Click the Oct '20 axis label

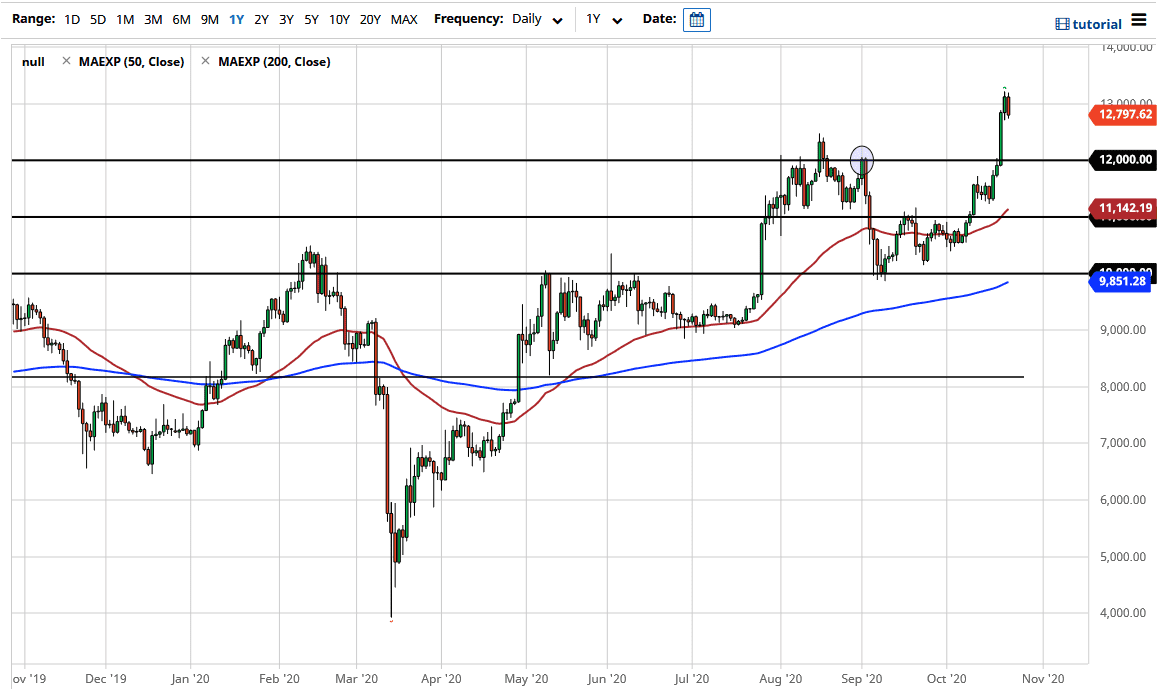tap(946, 679)
